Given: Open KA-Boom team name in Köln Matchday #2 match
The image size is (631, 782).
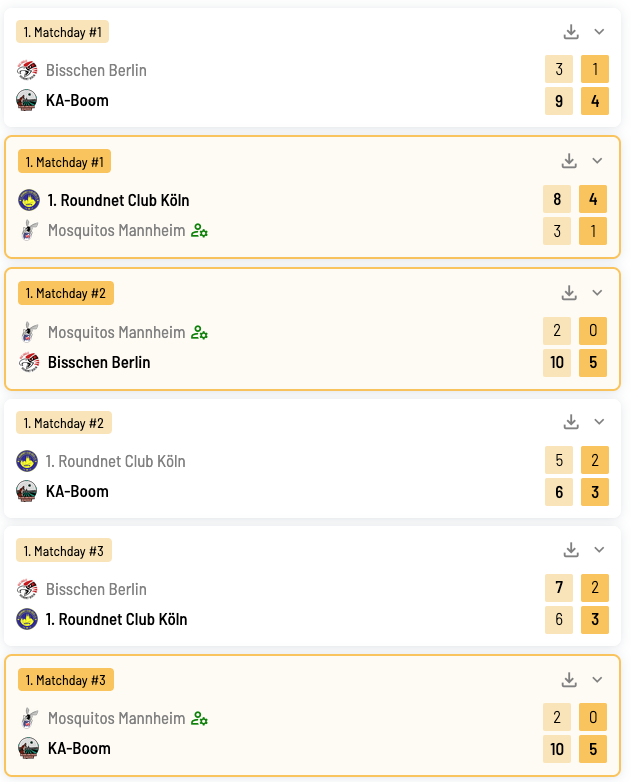Looking at the screenshot, I should point(77,491).
